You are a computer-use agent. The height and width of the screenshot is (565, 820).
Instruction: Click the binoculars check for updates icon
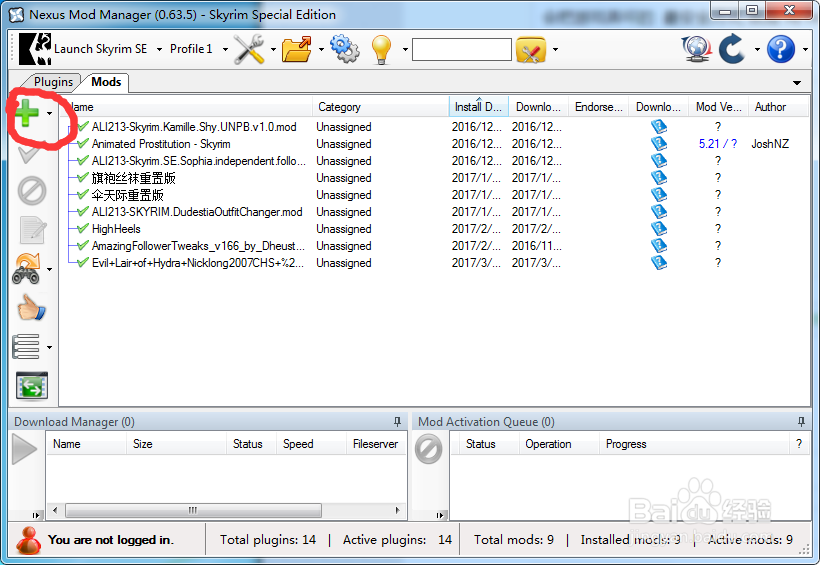[x=27, y=269]
